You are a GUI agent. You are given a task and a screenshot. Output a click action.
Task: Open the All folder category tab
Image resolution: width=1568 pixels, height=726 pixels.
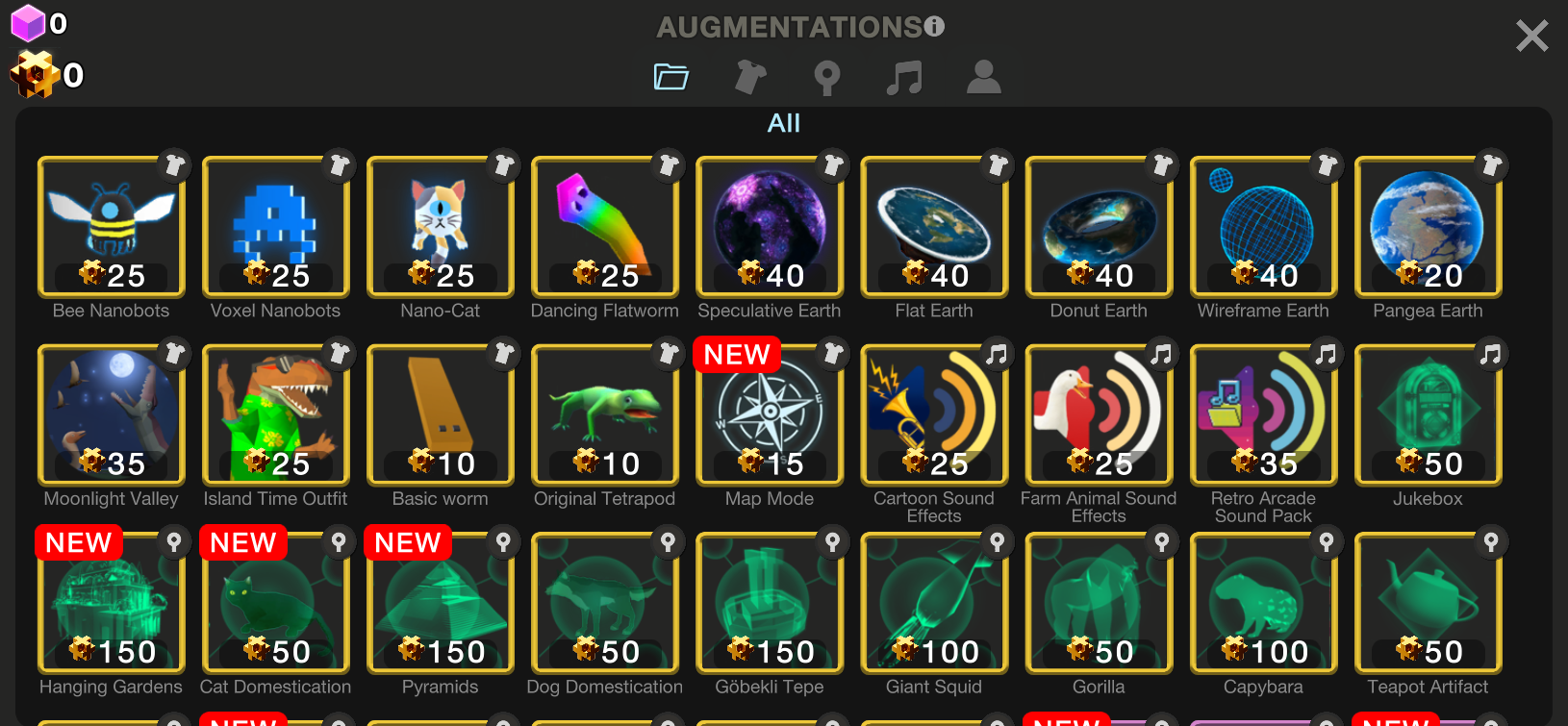pos(670,77)
